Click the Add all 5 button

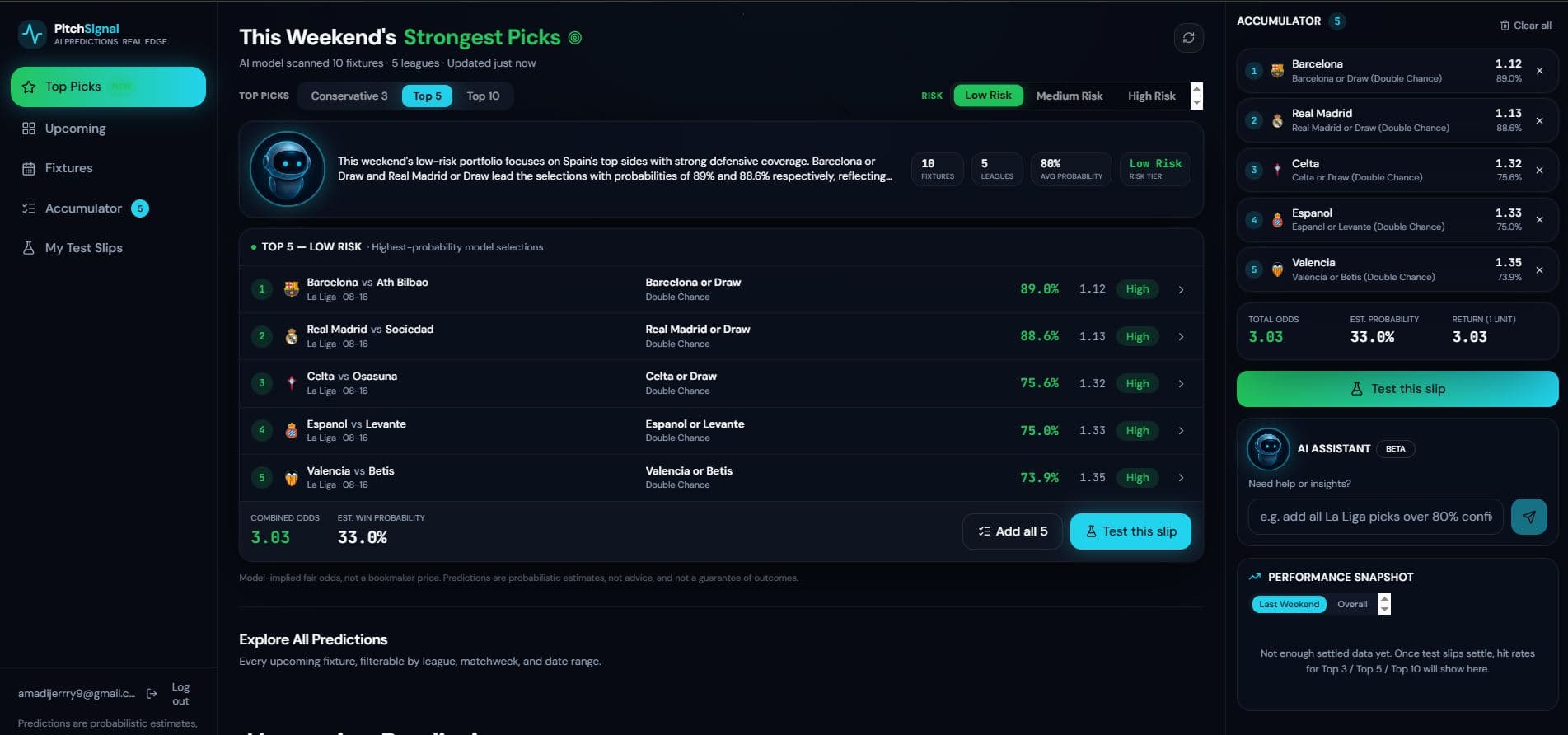(1013, 531)
